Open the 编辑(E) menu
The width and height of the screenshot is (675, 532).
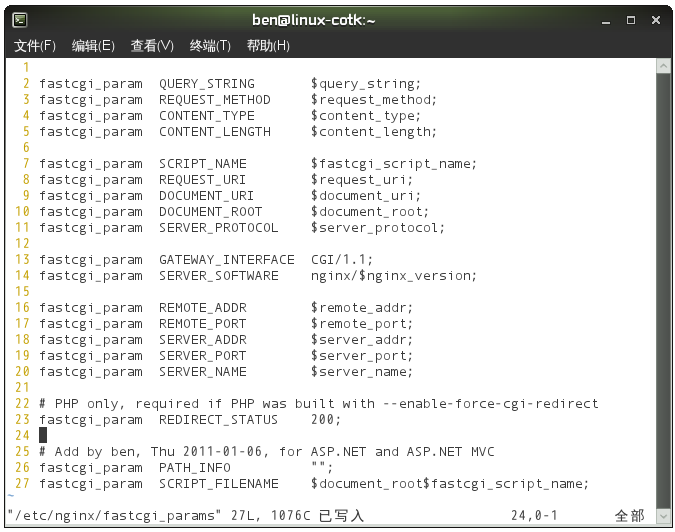(93, 46)
